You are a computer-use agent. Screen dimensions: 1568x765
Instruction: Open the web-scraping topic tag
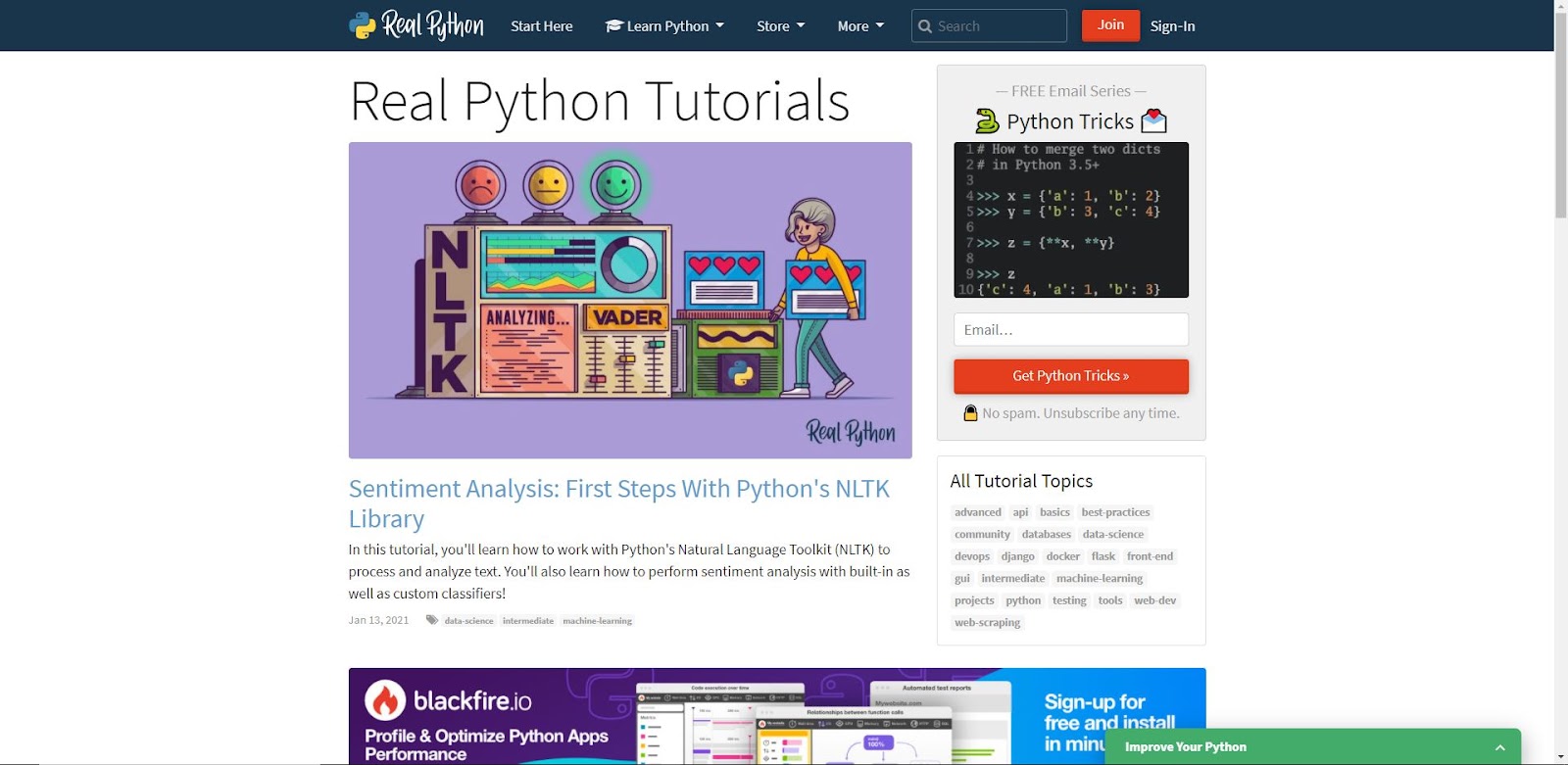click(x=987, y=623)
